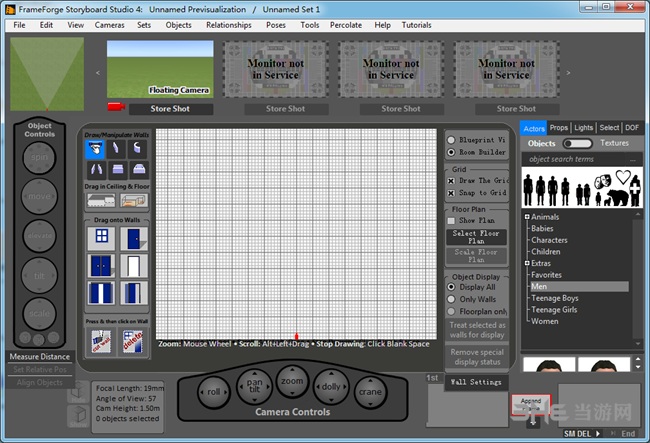Screen dimensions: 650x443
Task: Click the Floating Camera preview thumbnail
Action: click(x=160, y=69)
